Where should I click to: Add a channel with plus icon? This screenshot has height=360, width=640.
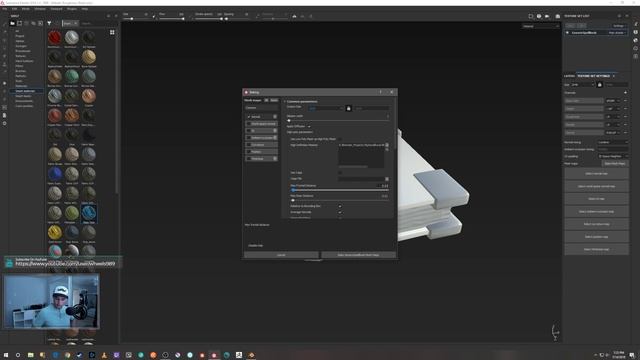click(625, 93)
